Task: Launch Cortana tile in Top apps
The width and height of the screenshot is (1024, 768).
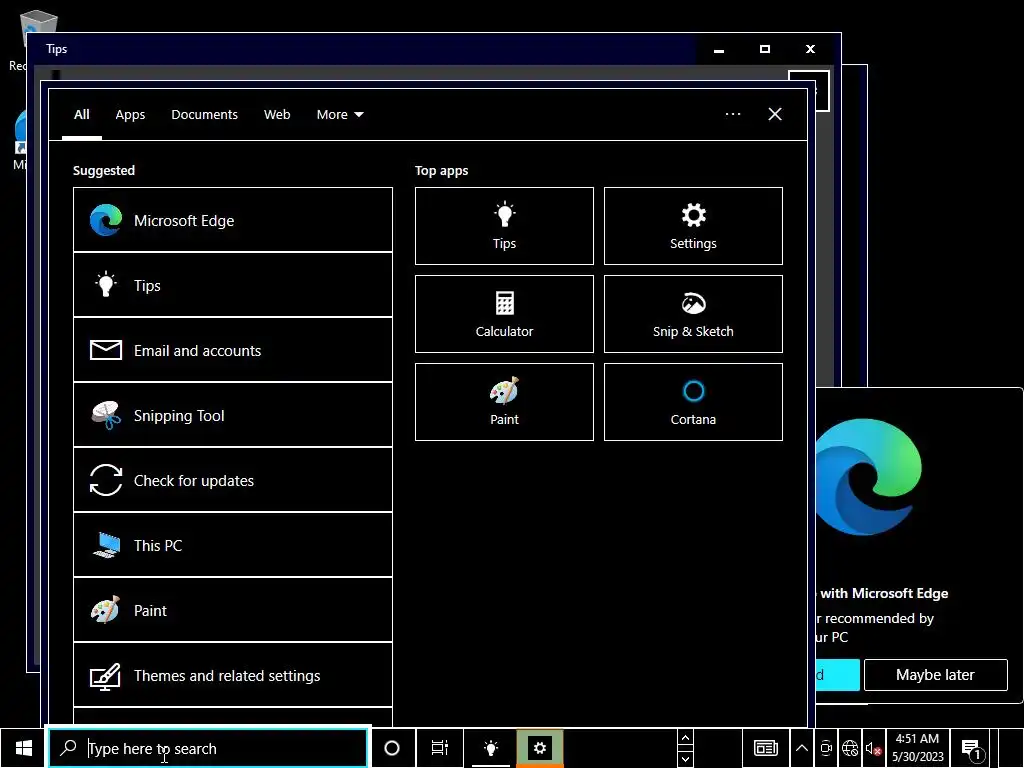Action: (693, 402)
